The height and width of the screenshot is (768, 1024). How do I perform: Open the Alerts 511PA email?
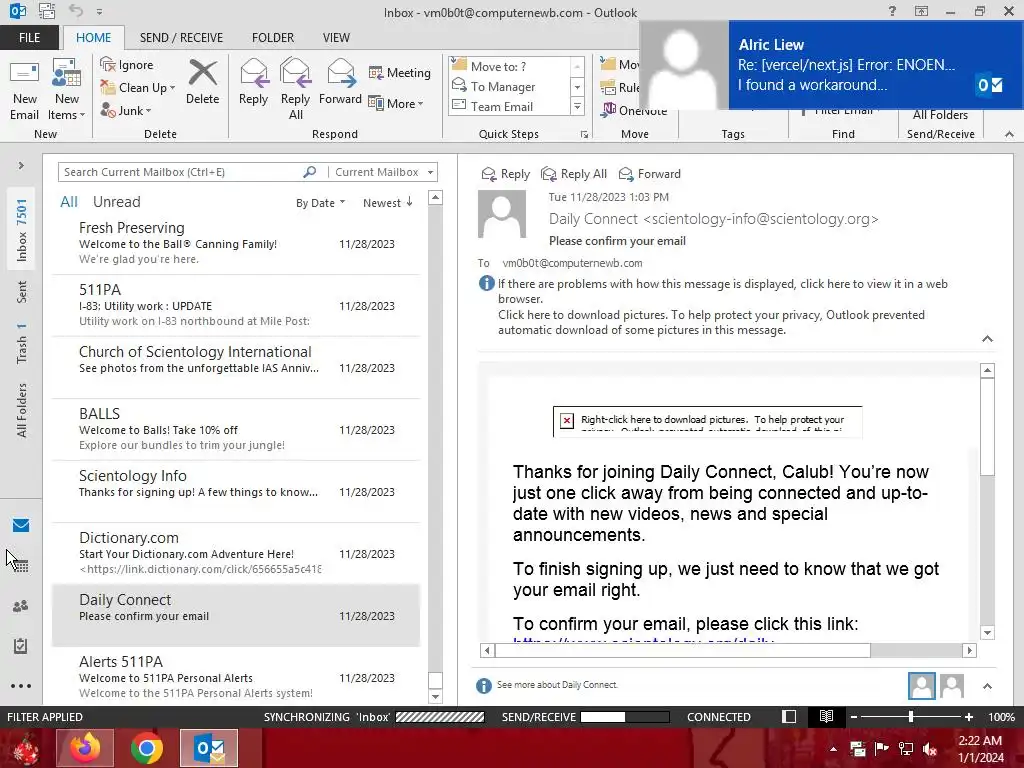(236, 676)
